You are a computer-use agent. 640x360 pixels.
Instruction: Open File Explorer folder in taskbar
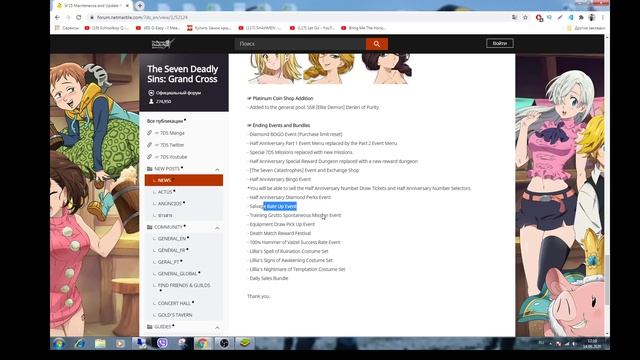[x=100, y=343]
